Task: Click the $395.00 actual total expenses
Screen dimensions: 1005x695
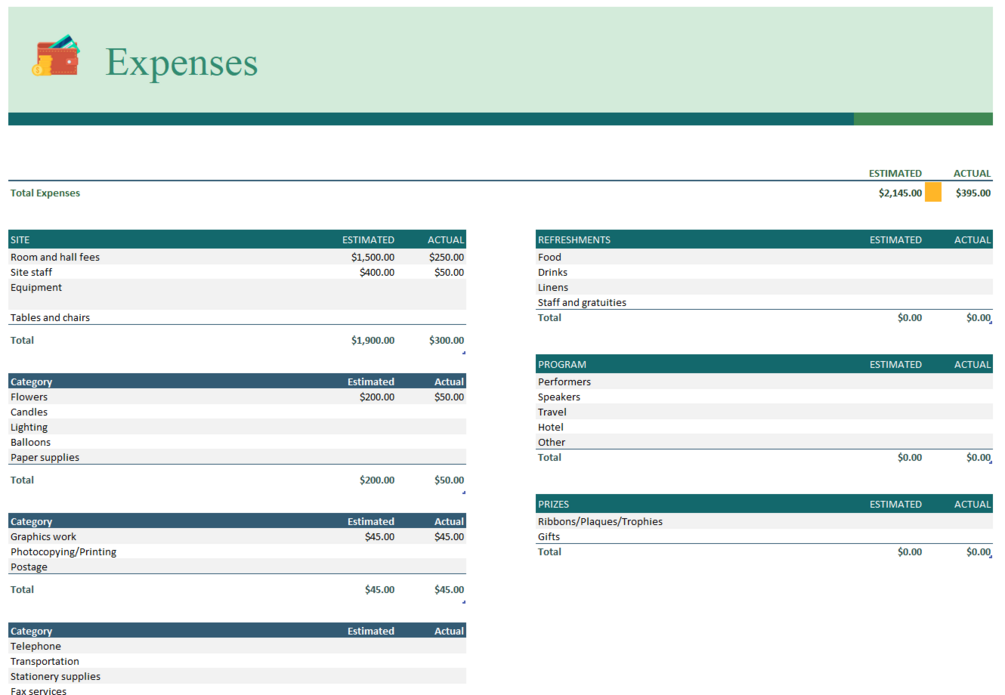Action: (x=973, y=193)
